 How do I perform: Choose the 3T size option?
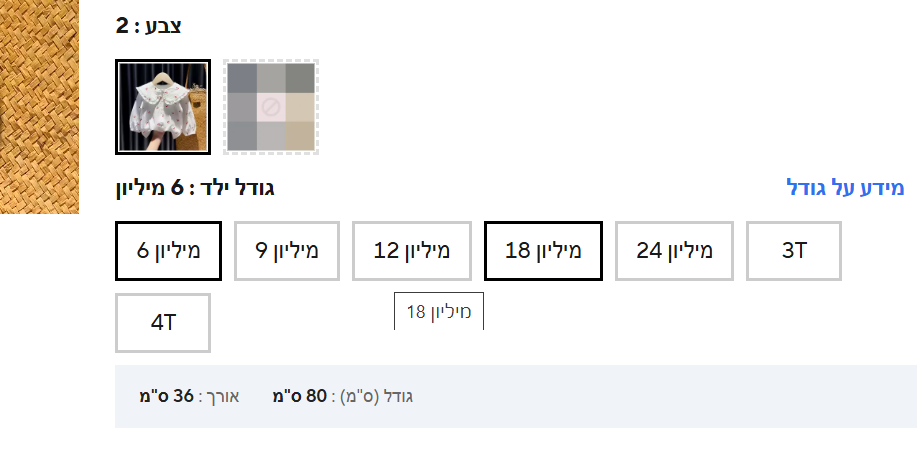[794, 250]
